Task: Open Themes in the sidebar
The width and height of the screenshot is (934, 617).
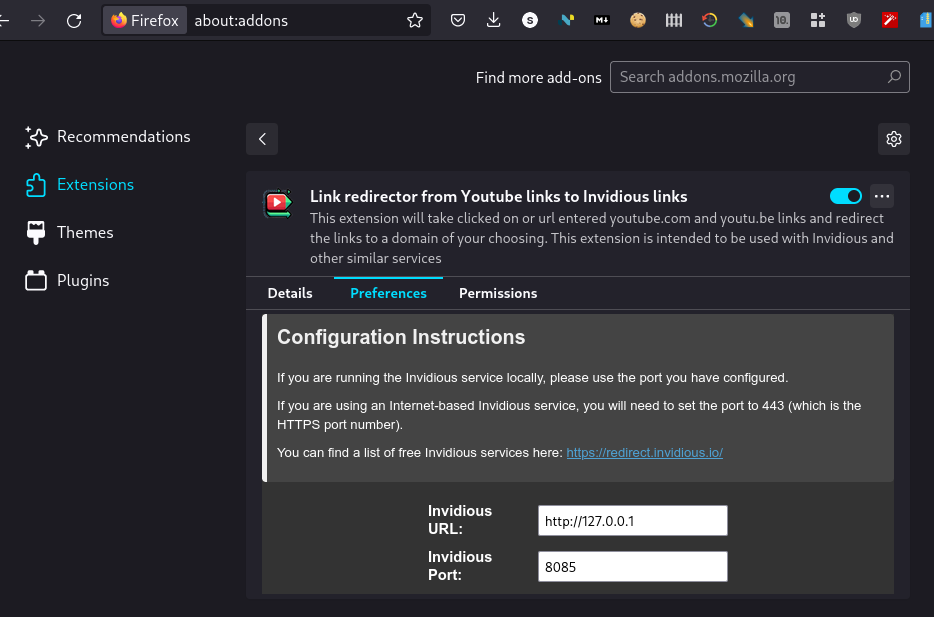Action: 70,233
